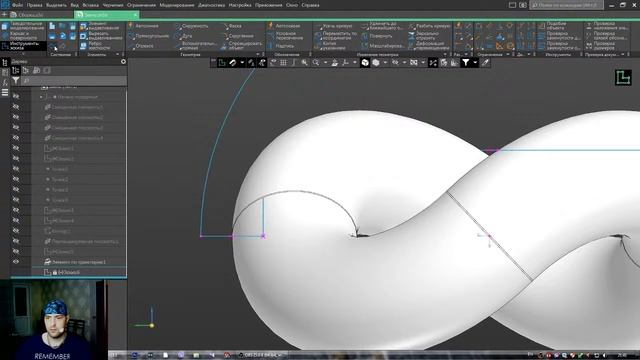
Task: Expand the Проверка документа panel arrow
Action: pos(623,54)
